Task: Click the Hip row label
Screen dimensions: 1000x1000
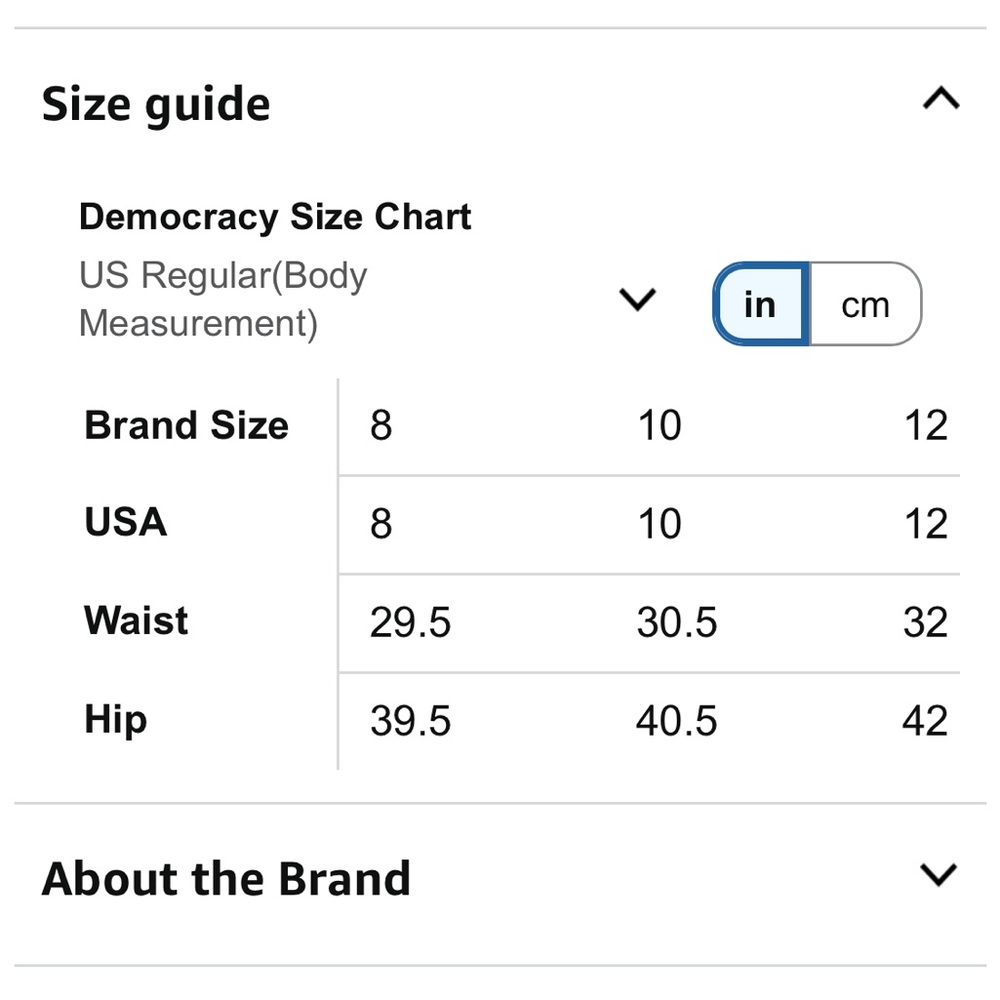Action: pos(115,720)
